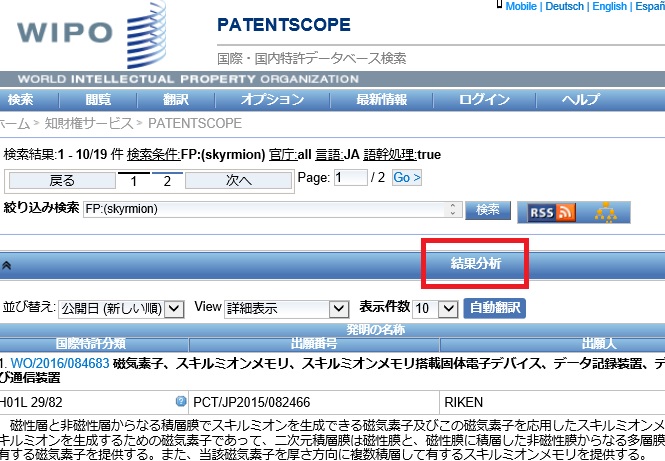
Task: Click classification H01L 29/82
Action: (31, 402)
